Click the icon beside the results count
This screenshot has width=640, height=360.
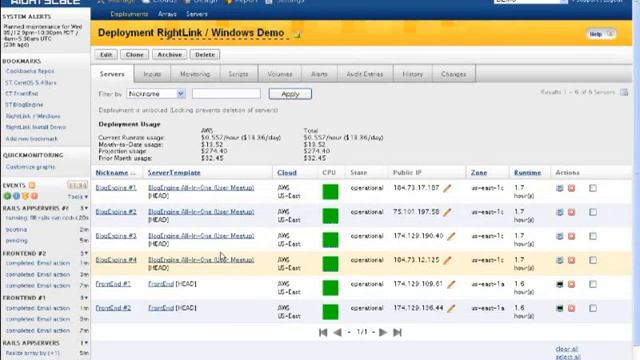(624, 92)
